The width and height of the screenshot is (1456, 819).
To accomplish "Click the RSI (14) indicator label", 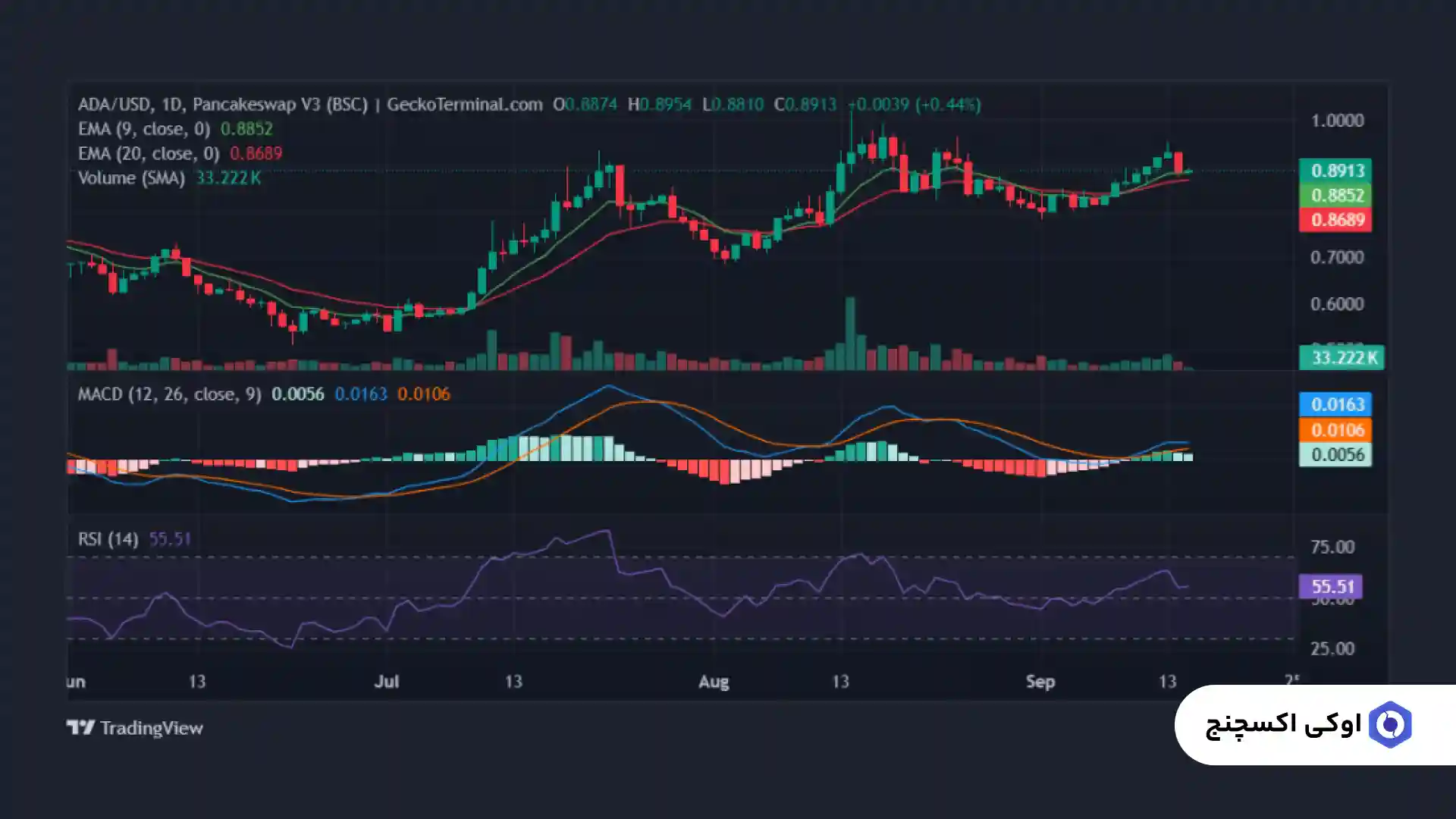I will 108,539.
